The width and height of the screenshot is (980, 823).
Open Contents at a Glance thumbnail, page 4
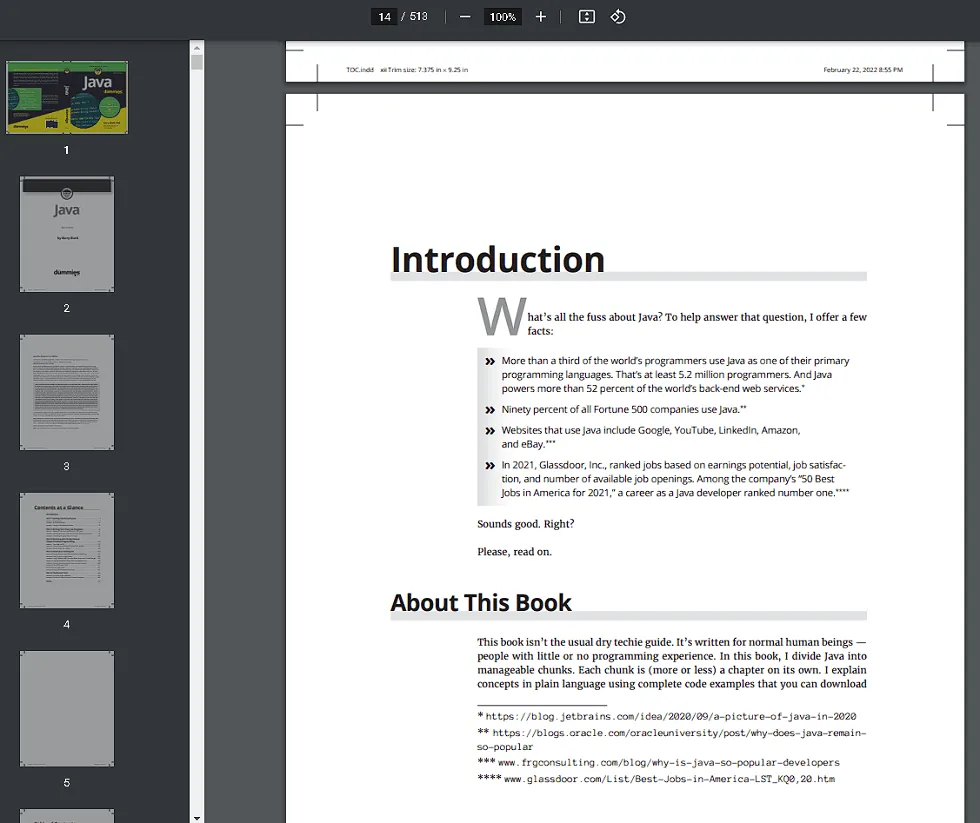pos(67,550)
